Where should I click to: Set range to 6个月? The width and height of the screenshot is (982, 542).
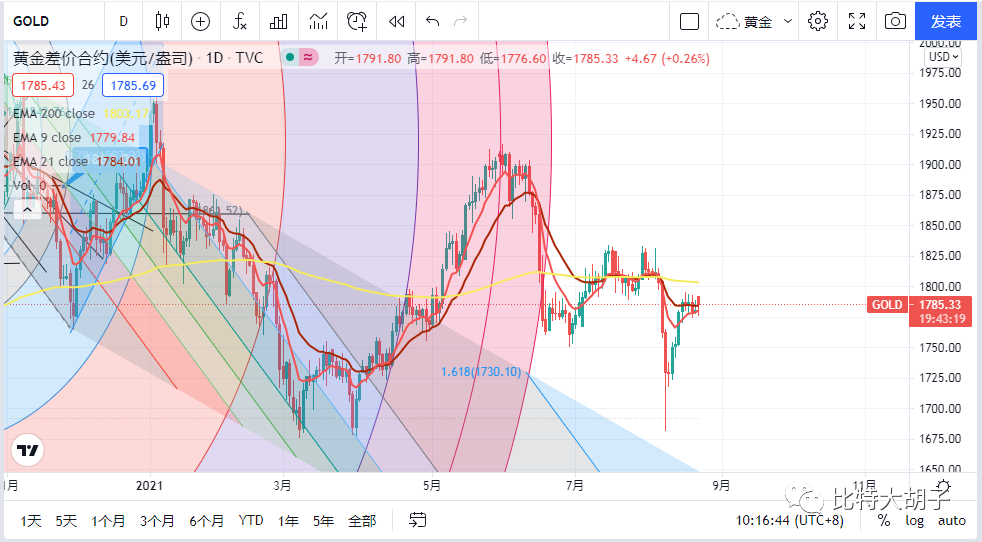(x=207, y=521)
